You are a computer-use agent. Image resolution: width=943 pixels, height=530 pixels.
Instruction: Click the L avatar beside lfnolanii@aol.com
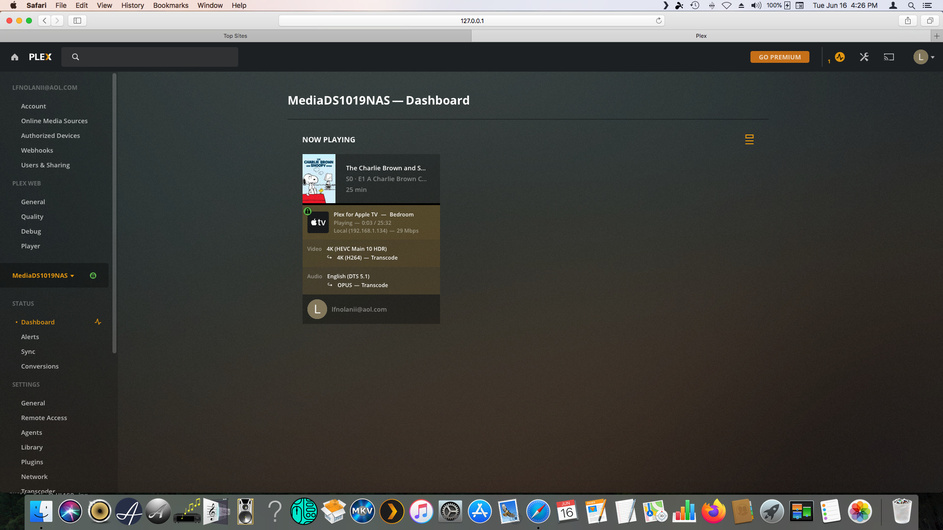(317, 309)
